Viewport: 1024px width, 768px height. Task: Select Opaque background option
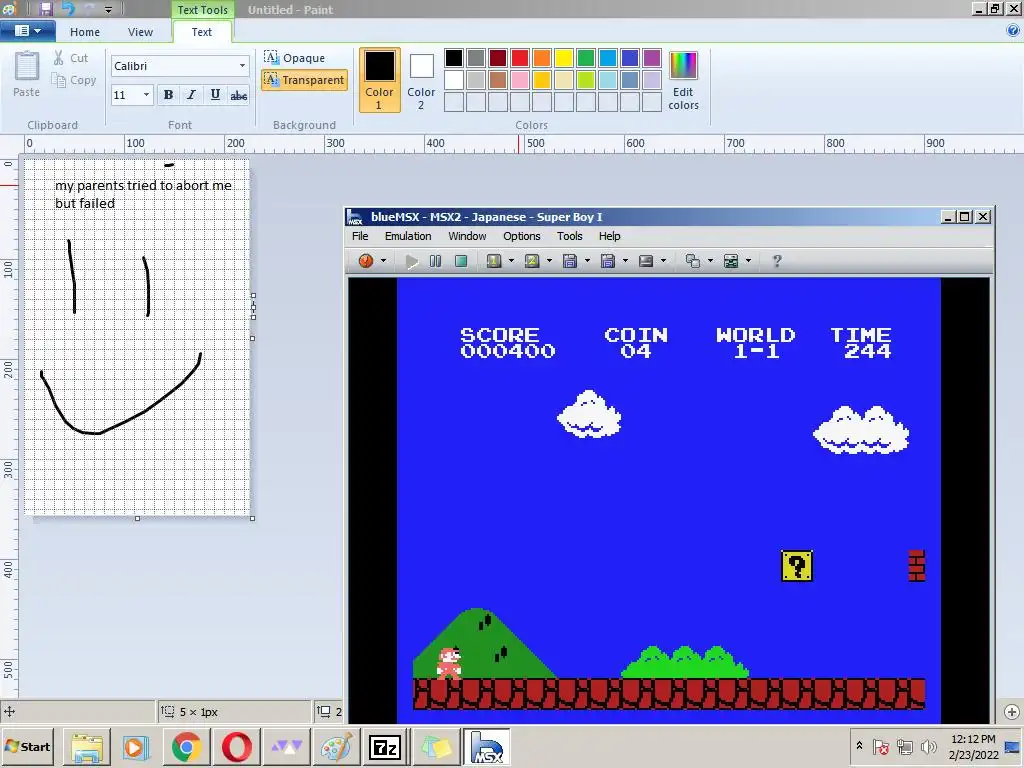click(295, 57)
